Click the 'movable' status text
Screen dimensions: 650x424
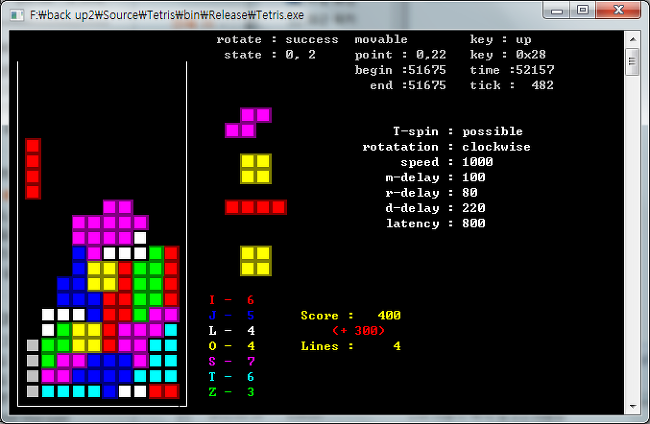[x=381, y=39]
